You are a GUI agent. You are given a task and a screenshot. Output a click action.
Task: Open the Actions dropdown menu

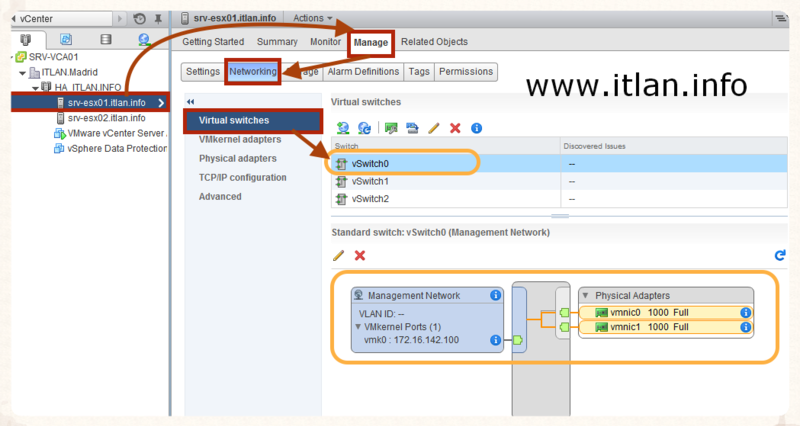click(x=314, y=18)
